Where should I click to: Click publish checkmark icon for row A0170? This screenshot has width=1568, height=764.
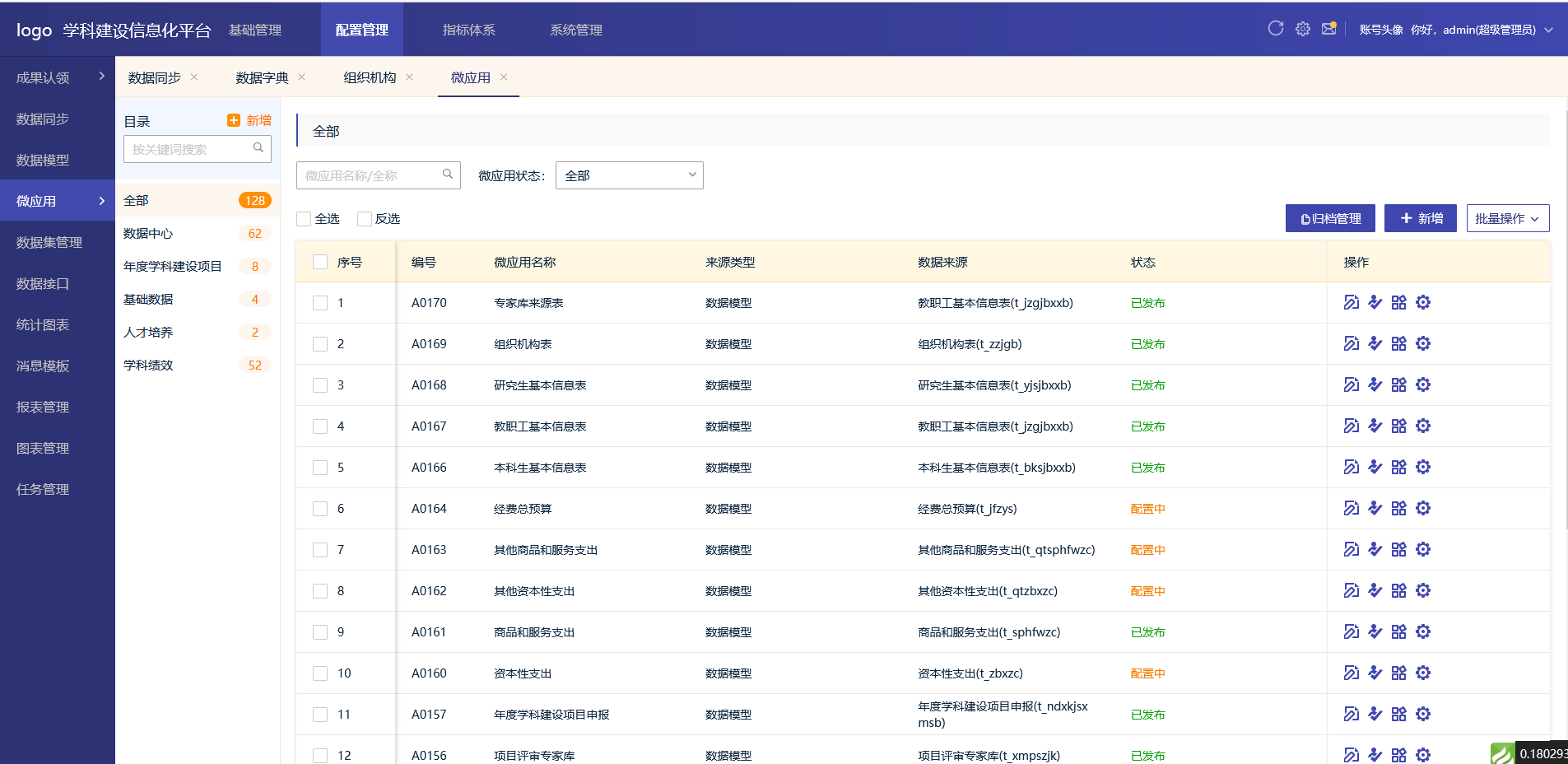click(x=1375, y=302)
